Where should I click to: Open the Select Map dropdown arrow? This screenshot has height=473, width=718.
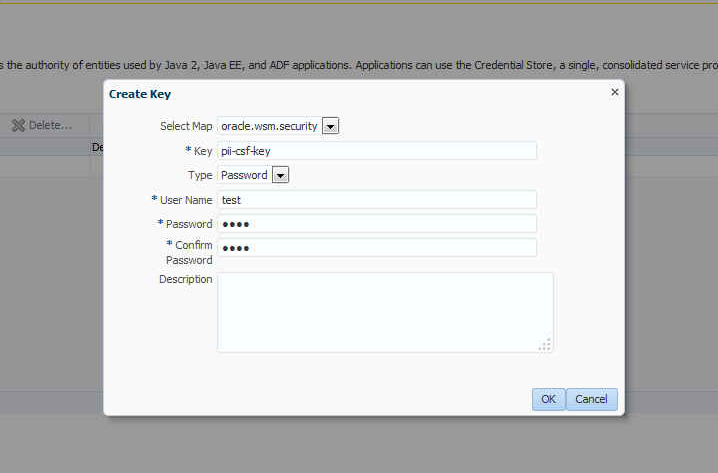[x=331, y=126]
